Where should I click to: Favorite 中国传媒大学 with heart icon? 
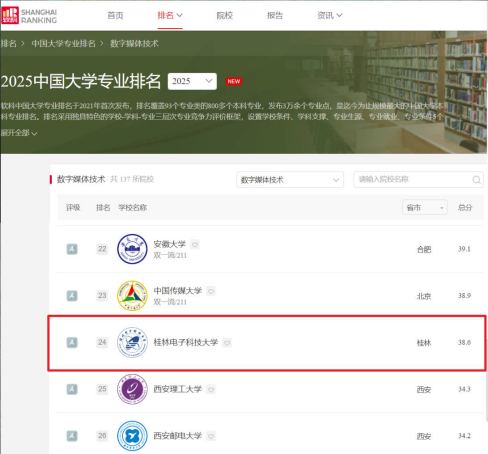click(211, 291)
